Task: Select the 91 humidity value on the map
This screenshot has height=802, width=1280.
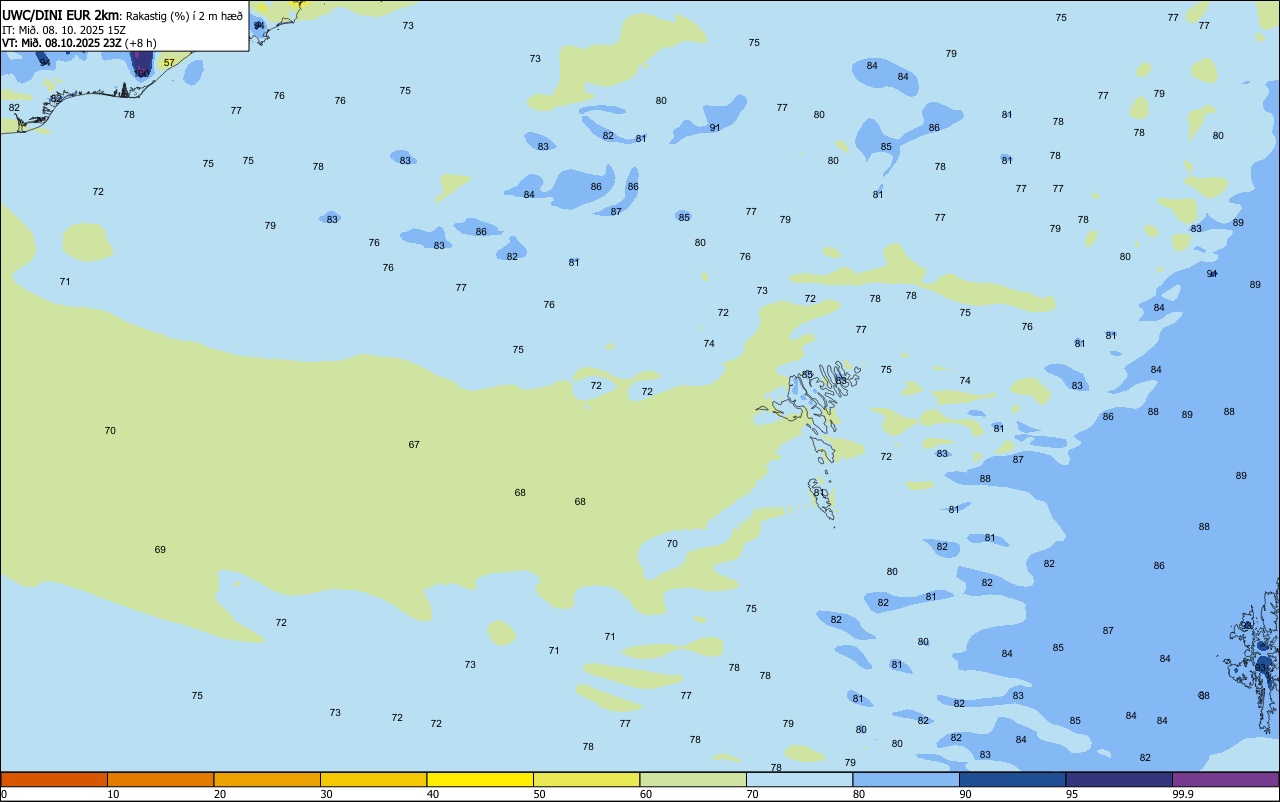Action: coord(715,127)
